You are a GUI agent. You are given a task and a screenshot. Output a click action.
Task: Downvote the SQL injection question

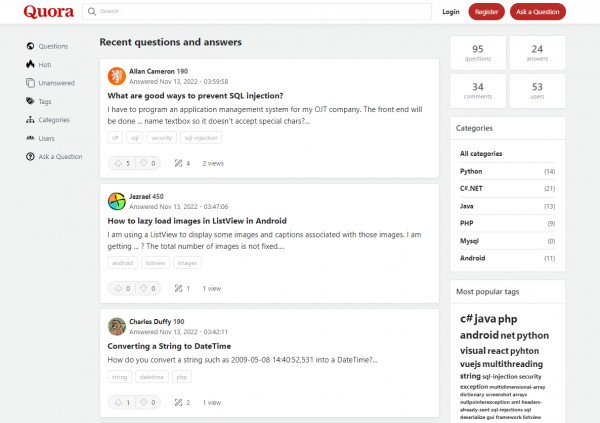pyautogui.click(x=143, y=163)
